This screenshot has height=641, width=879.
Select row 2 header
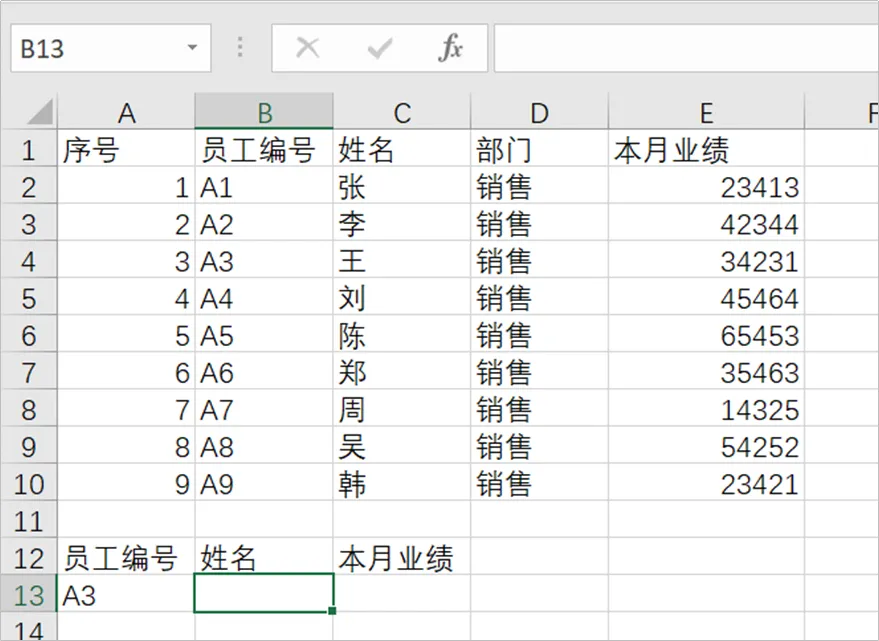(29, 186)
